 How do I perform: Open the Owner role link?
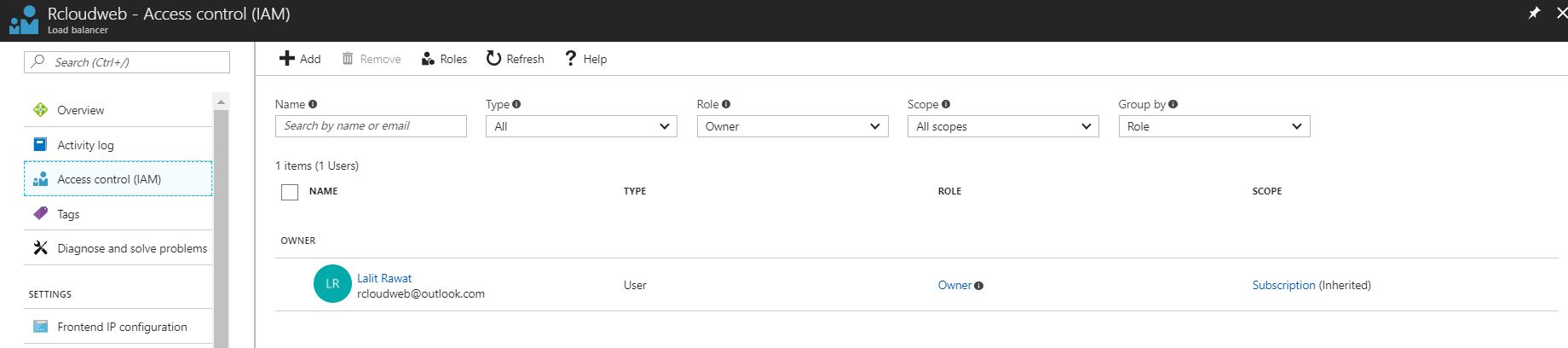coord(954,285)
